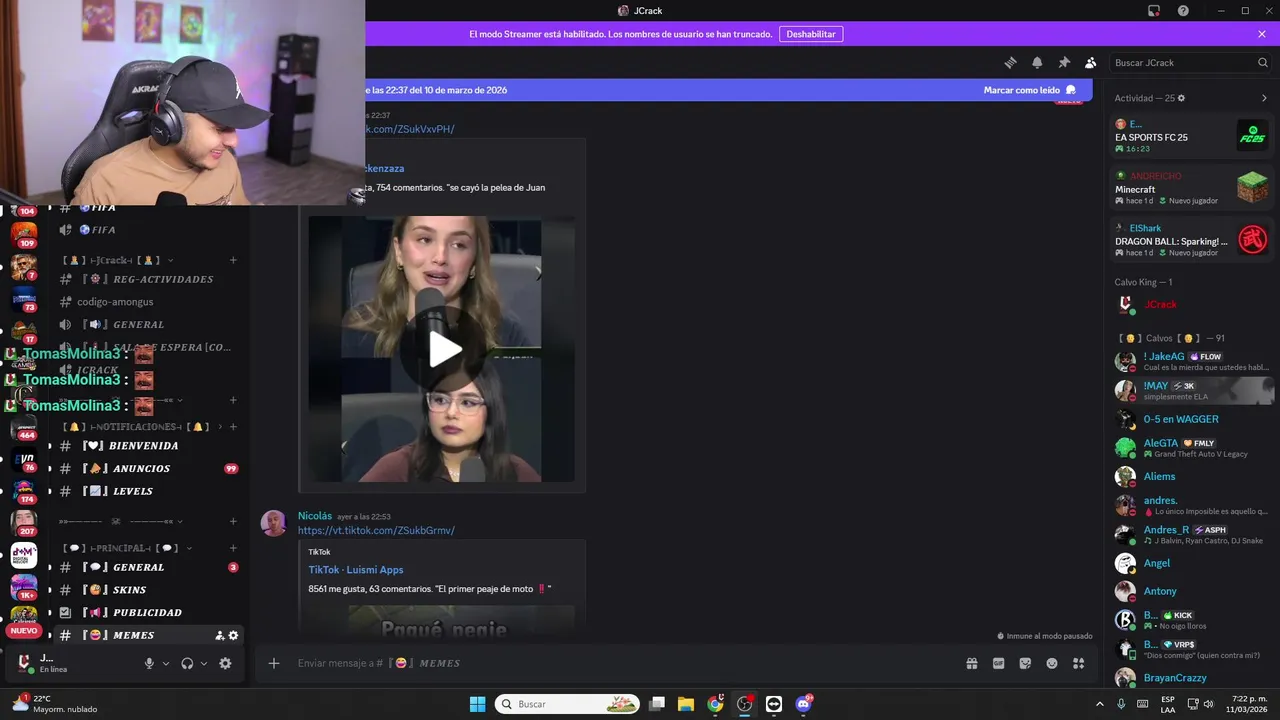
Task: Open the REG-ACTIVIDADES channel
Action: [147, 279]
